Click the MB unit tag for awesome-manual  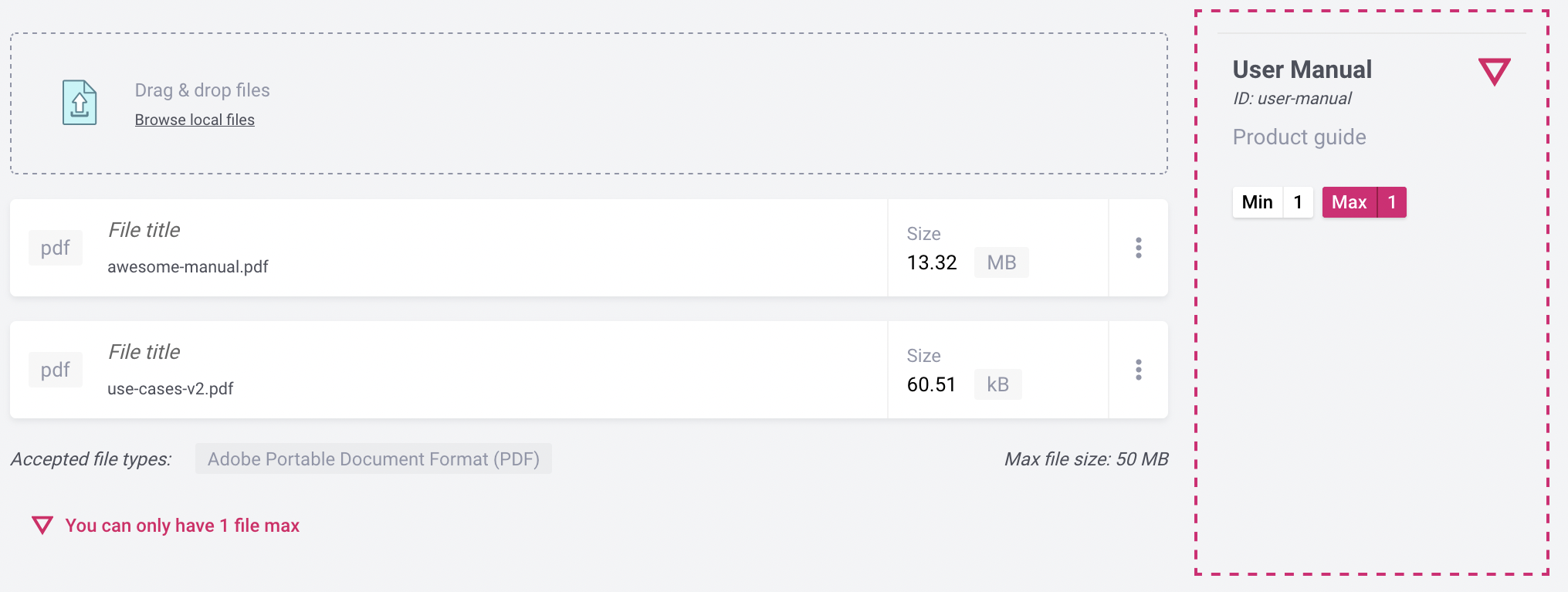click(1001, 262)
